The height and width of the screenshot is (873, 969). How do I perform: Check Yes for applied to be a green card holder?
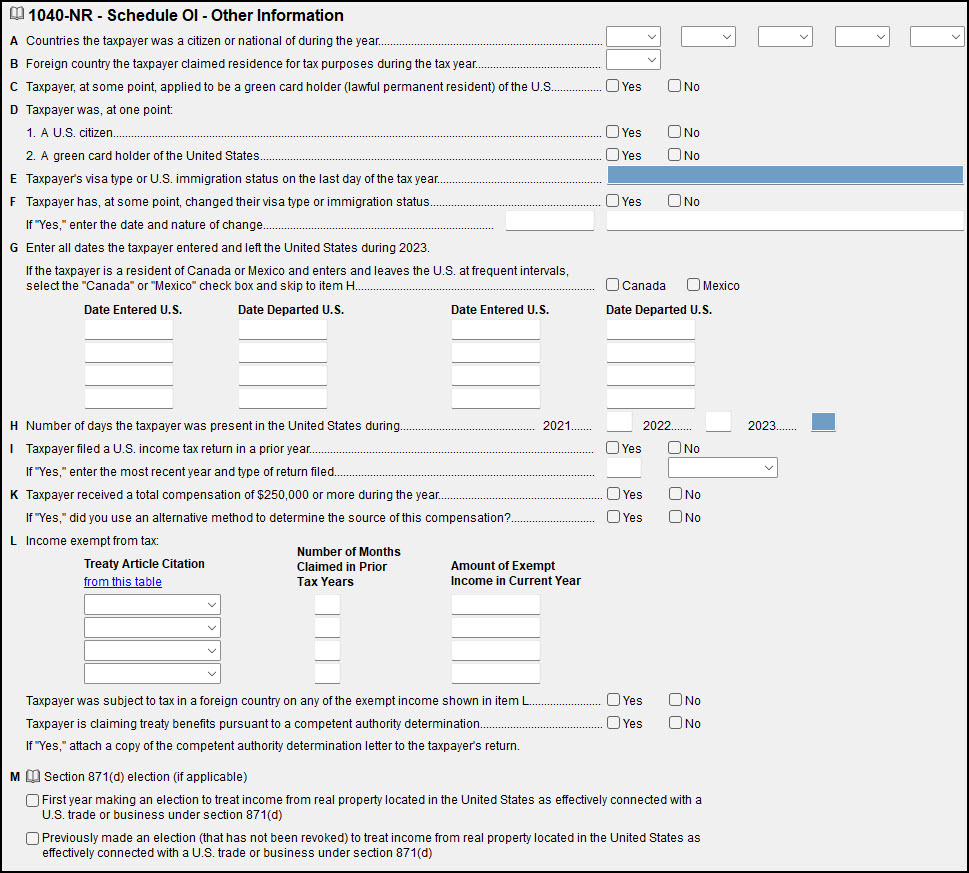click(612, 86)
